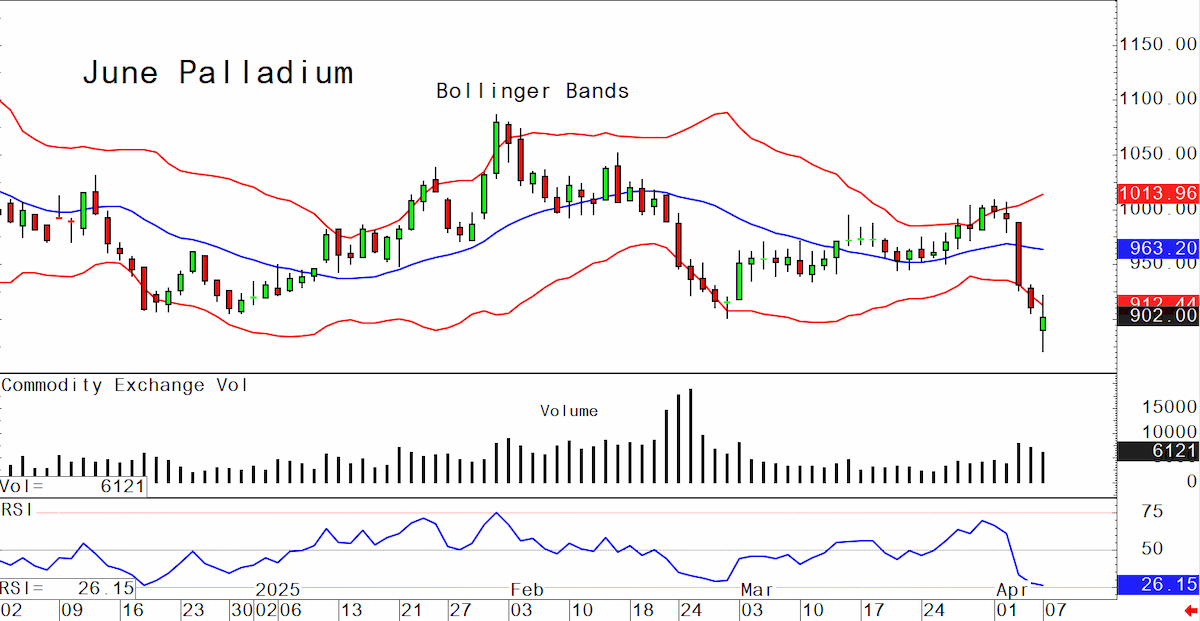Click the Feb month label on time axis

click(526, 590)
